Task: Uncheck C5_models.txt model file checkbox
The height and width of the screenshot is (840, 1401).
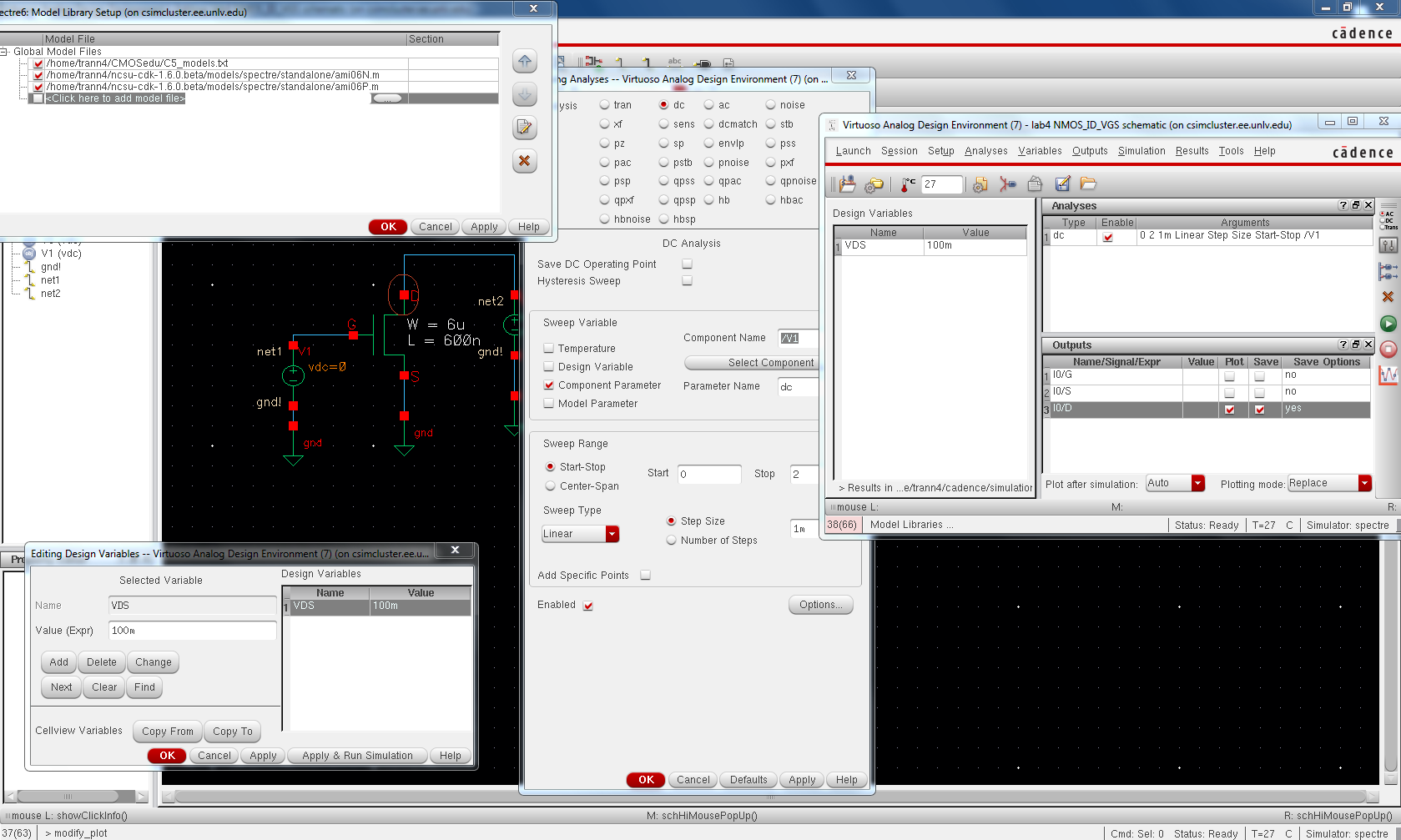Action: click(38, 63)
